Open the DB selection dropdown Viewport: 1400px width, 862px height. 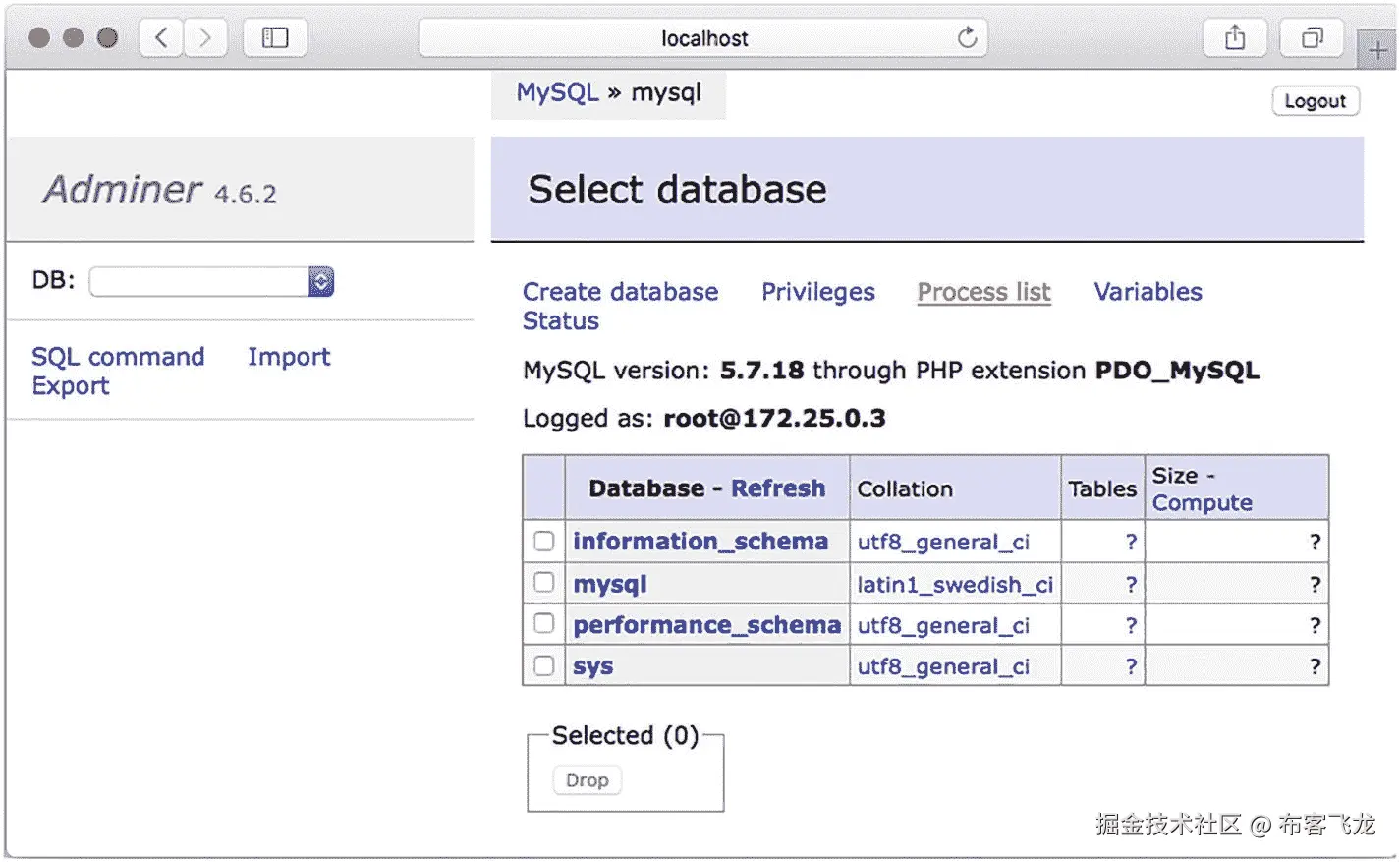tap(212, 281)
